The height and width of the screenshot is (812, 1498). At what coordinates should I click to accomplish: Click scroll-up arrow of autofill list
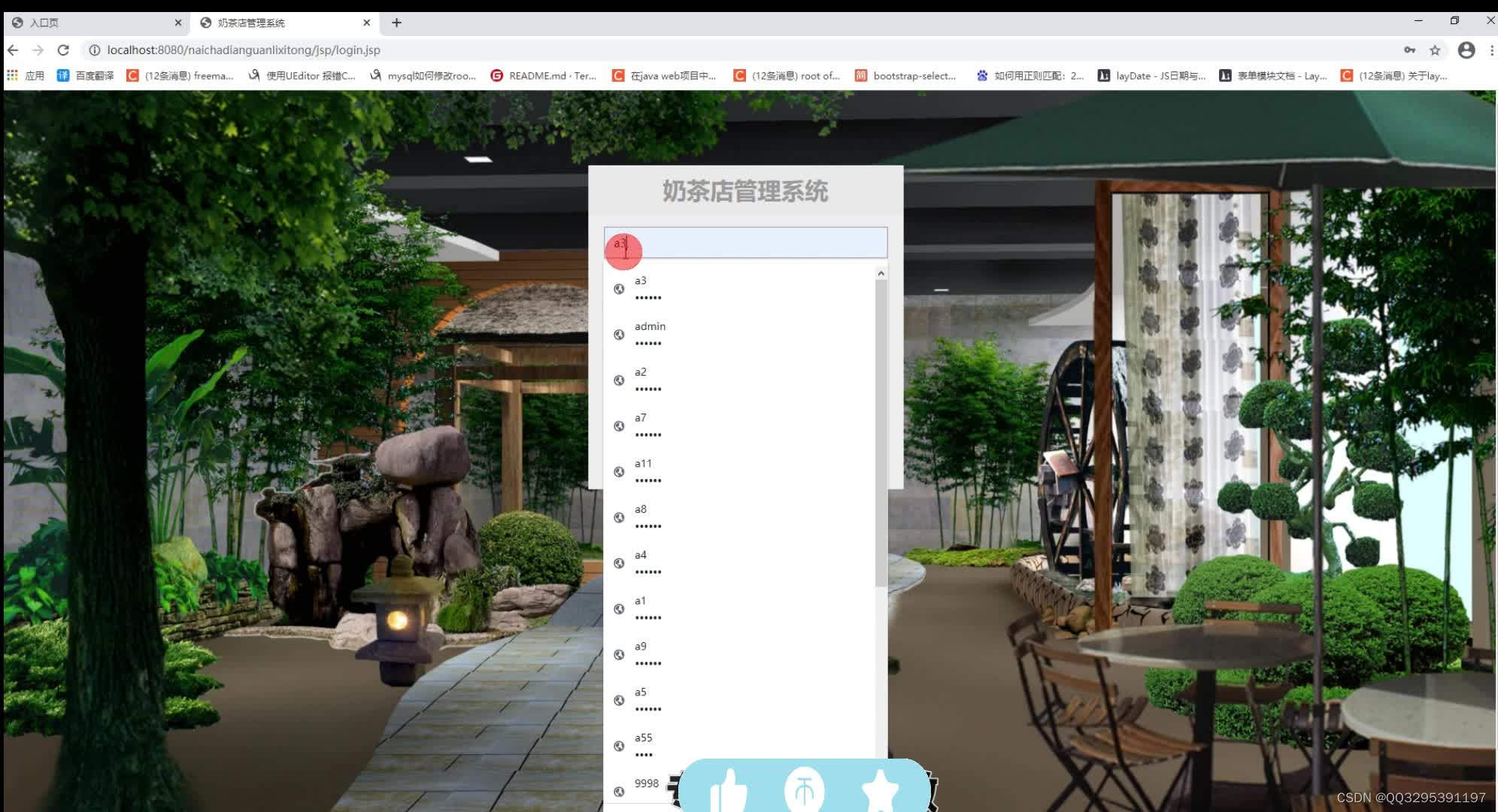pos(881,274)
